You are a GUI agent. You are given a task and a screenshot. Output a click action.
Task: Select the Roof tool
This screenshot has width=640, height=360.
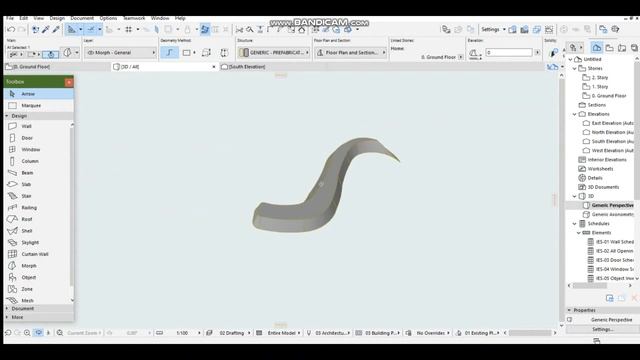(38, 219)
